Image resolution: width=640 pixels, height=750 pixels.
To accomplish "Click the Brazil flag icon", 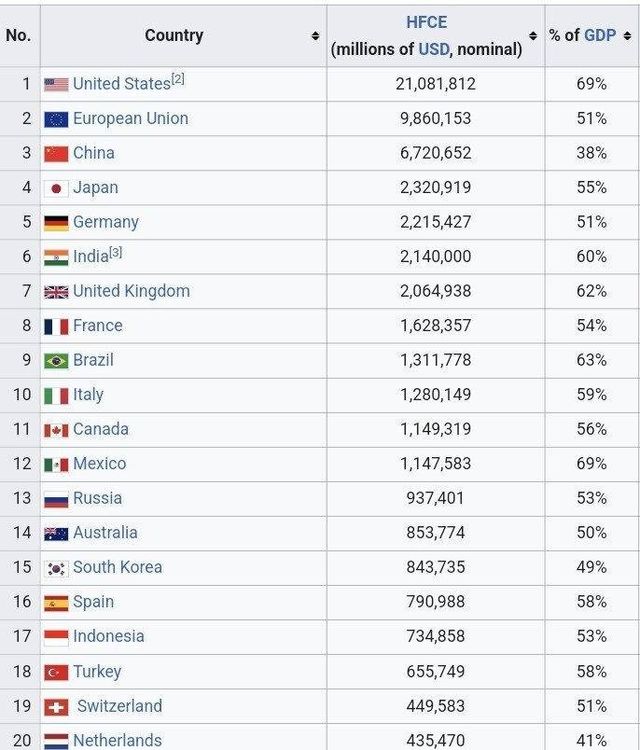I will point(56,361).
